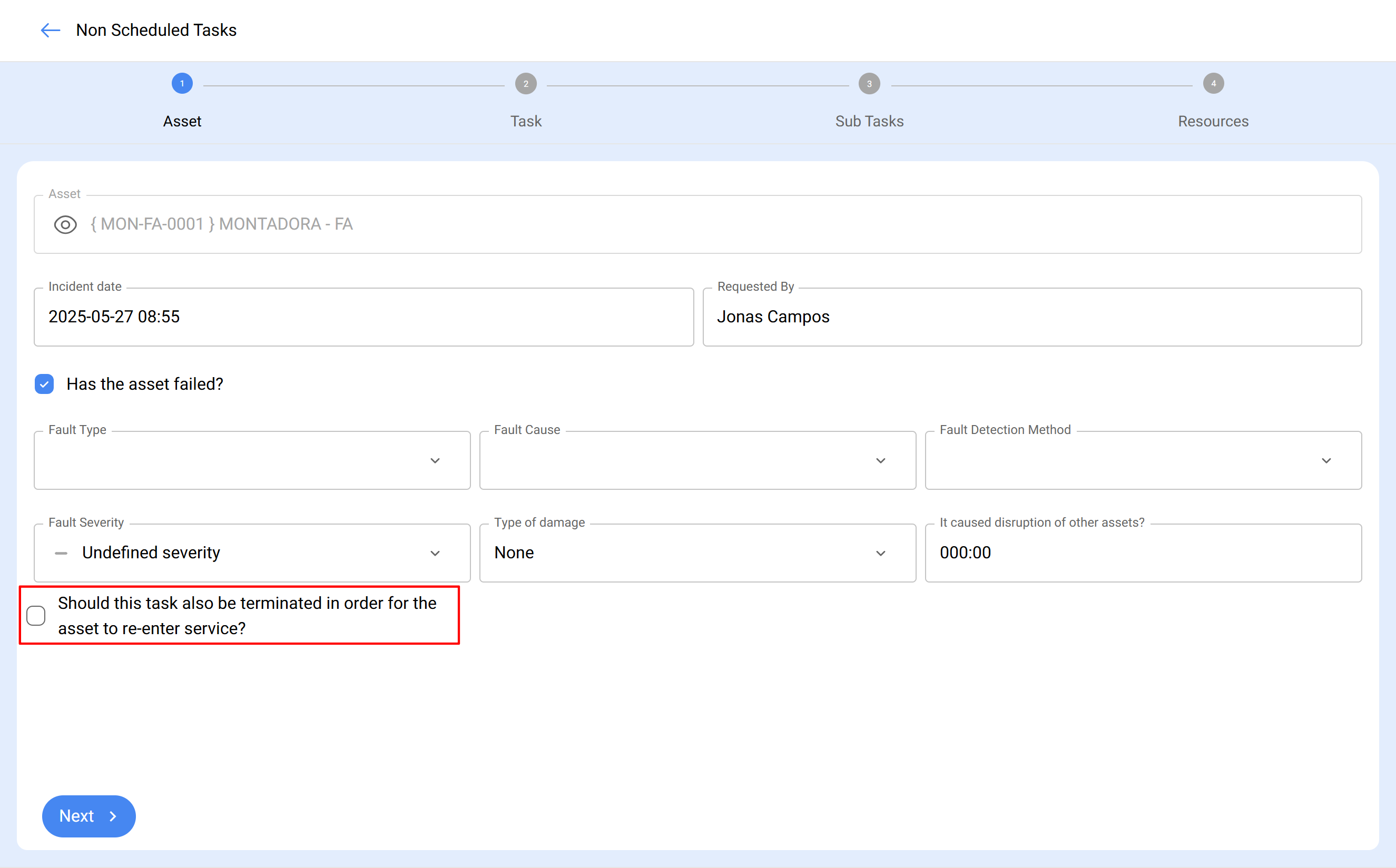The image size is (1396, 868).
Task: Click the step 3 Sub Tasks circle icon
Action: click(x=869, y=83)
